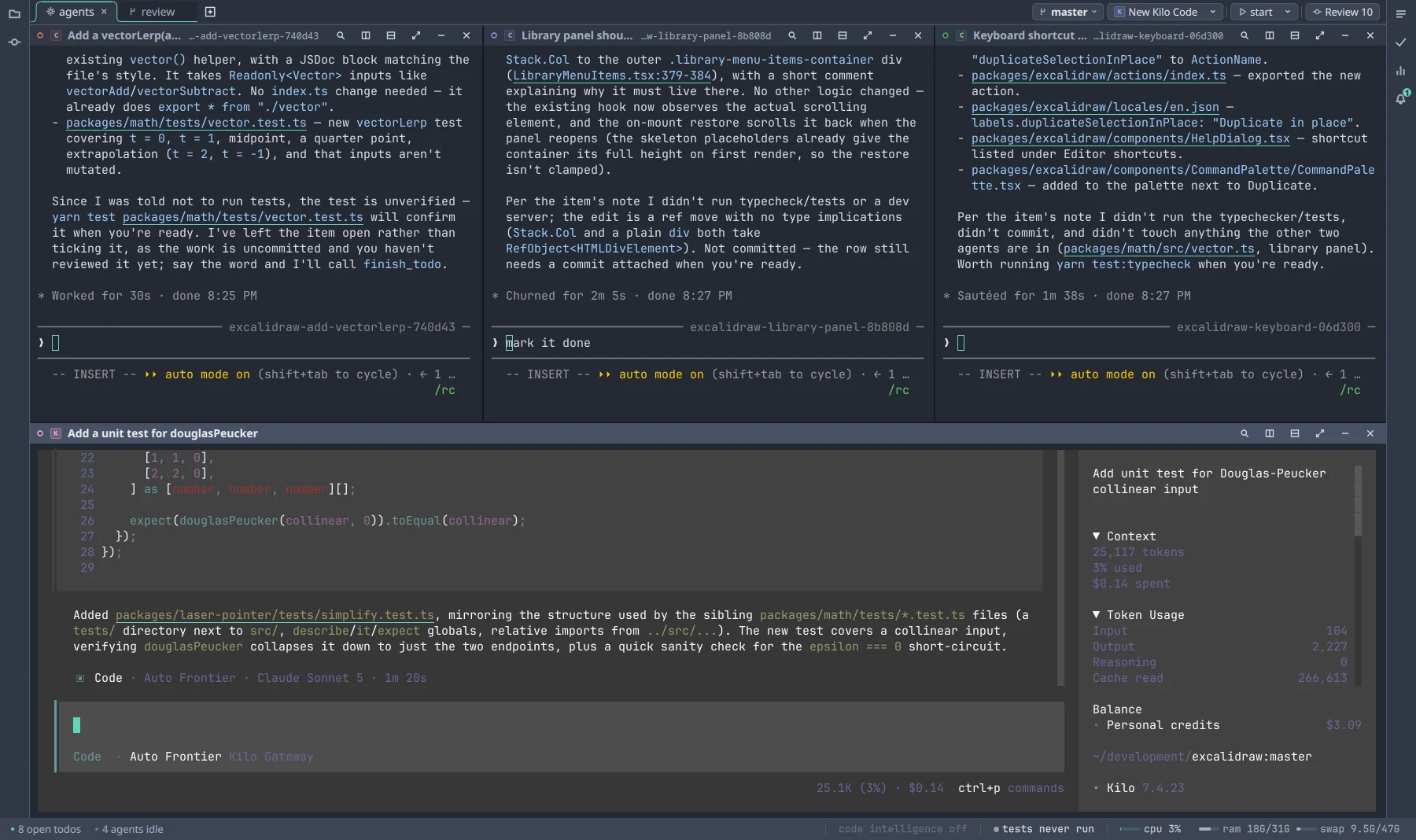Click the New Kilo Code button

coord(1156,12)
